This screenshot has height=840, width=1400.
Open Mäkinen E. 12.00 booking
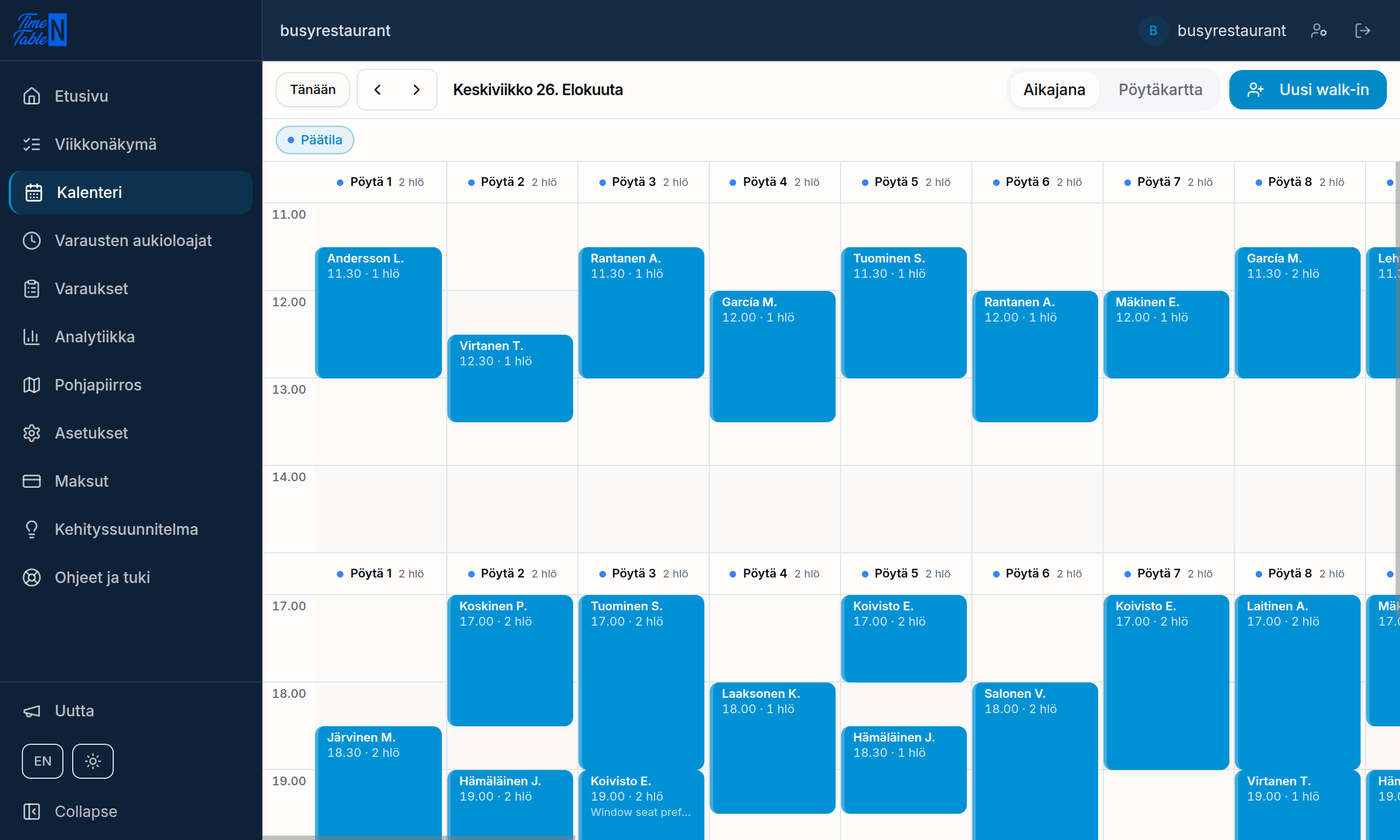point(1167,335)
